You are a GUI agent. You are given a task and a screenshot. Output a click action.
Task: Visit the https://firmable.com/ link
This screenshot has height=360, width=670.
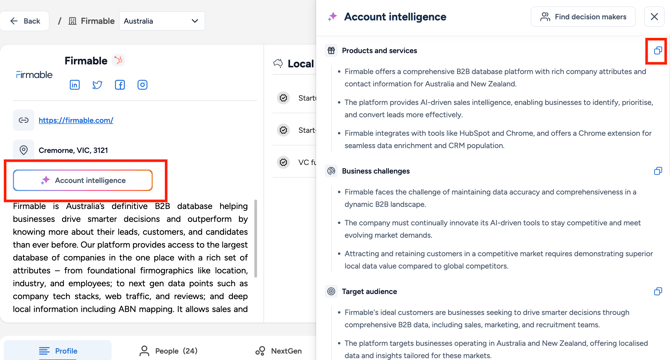[76, 120]
